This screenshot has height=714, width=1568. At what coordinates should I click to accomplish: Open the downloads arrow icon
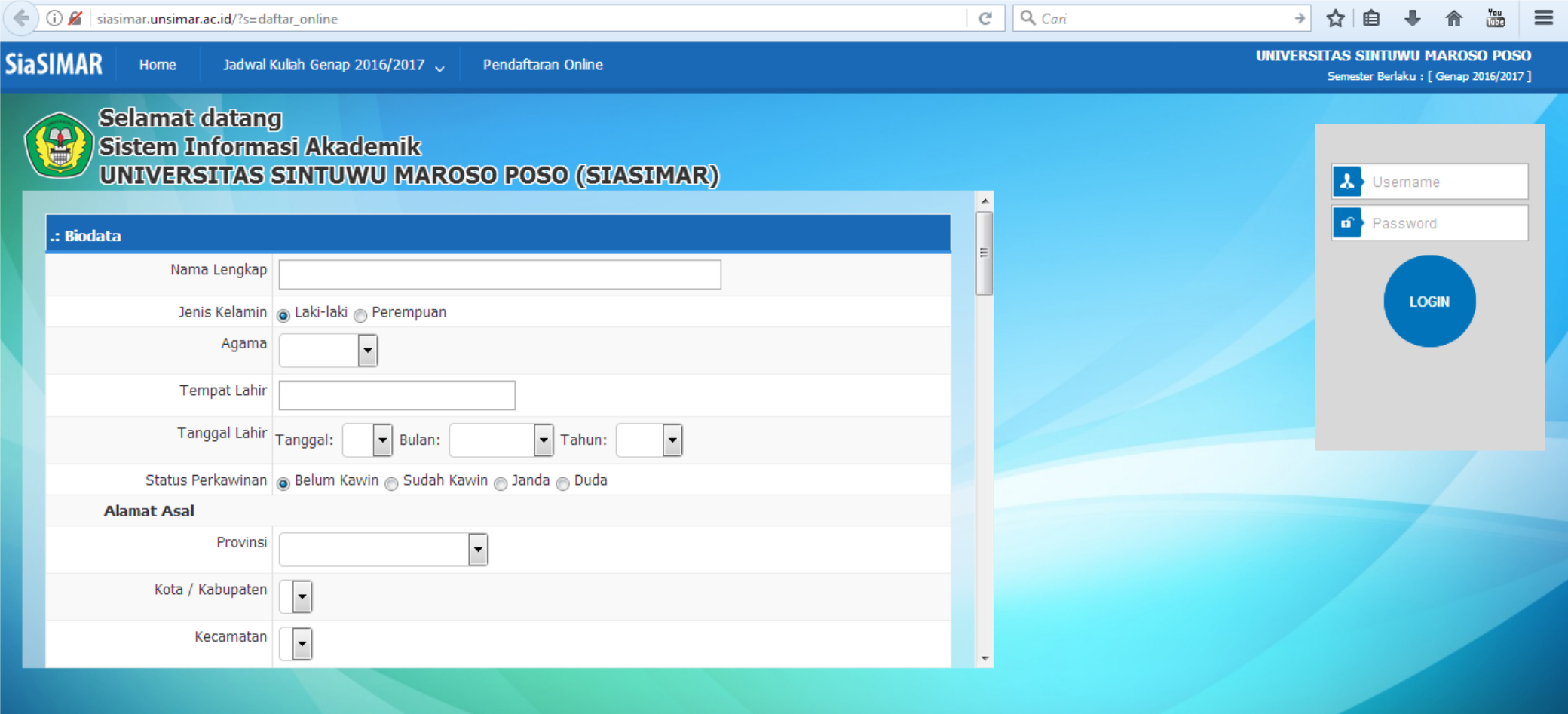click(1413, 18)
